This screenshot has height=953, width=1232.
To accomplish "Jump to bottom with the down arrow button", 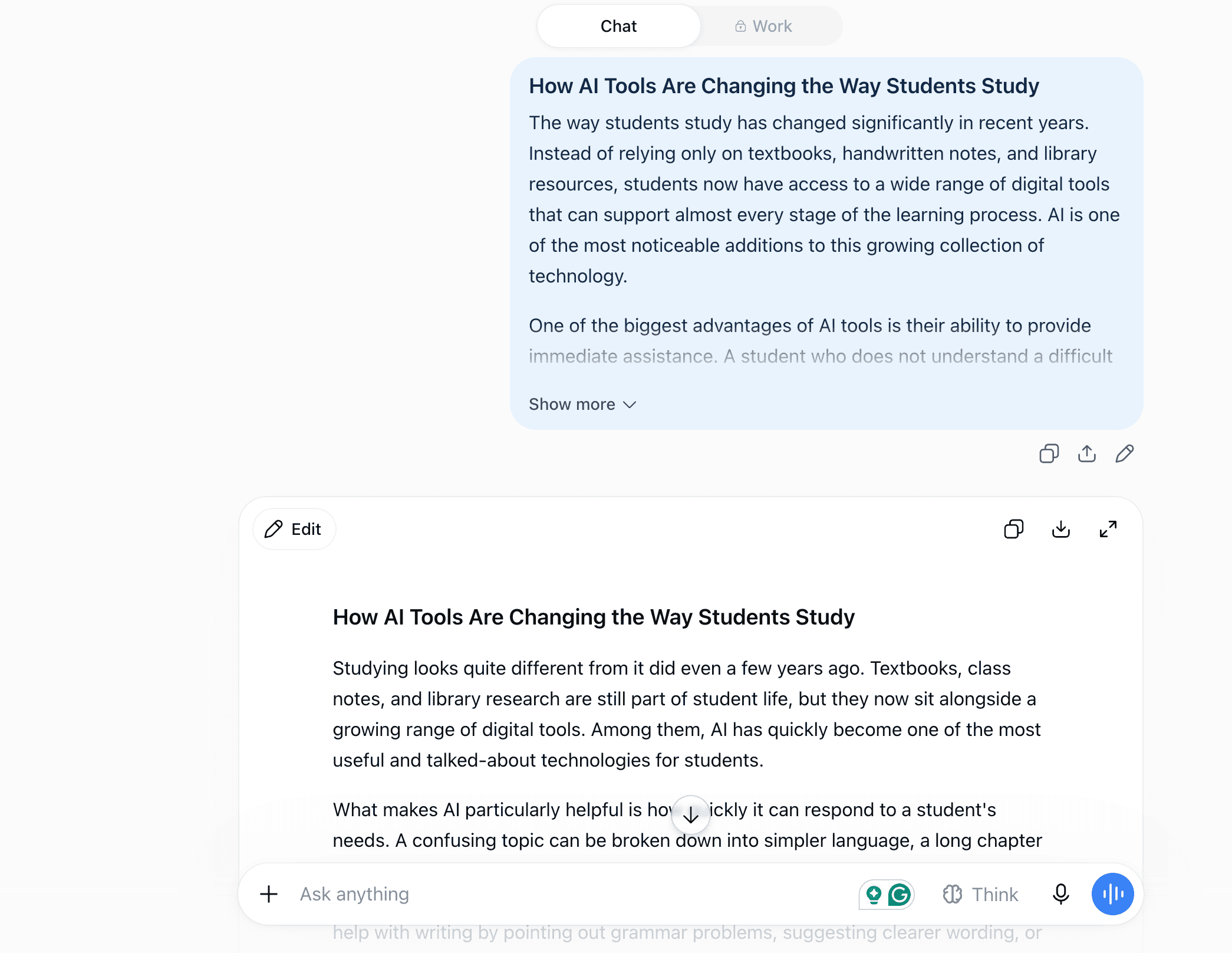I will 691,815.
